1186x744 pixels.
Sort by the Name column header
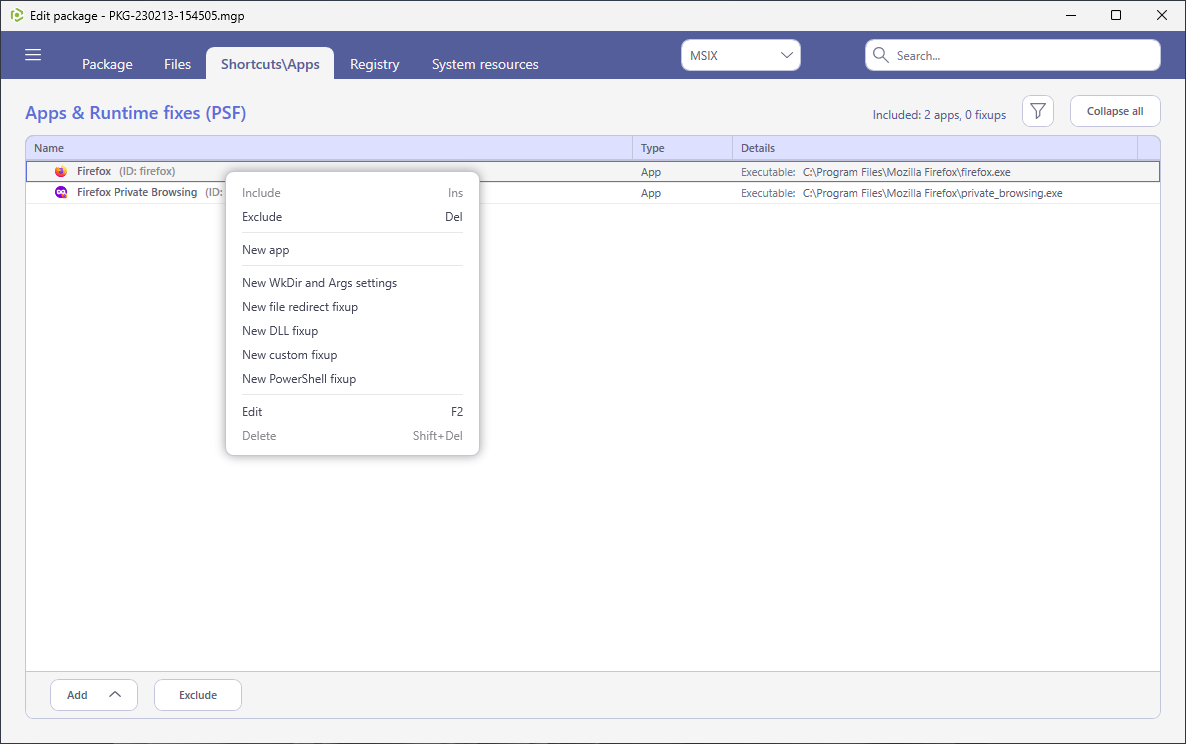pyautogui.click(x=329, y=148)
